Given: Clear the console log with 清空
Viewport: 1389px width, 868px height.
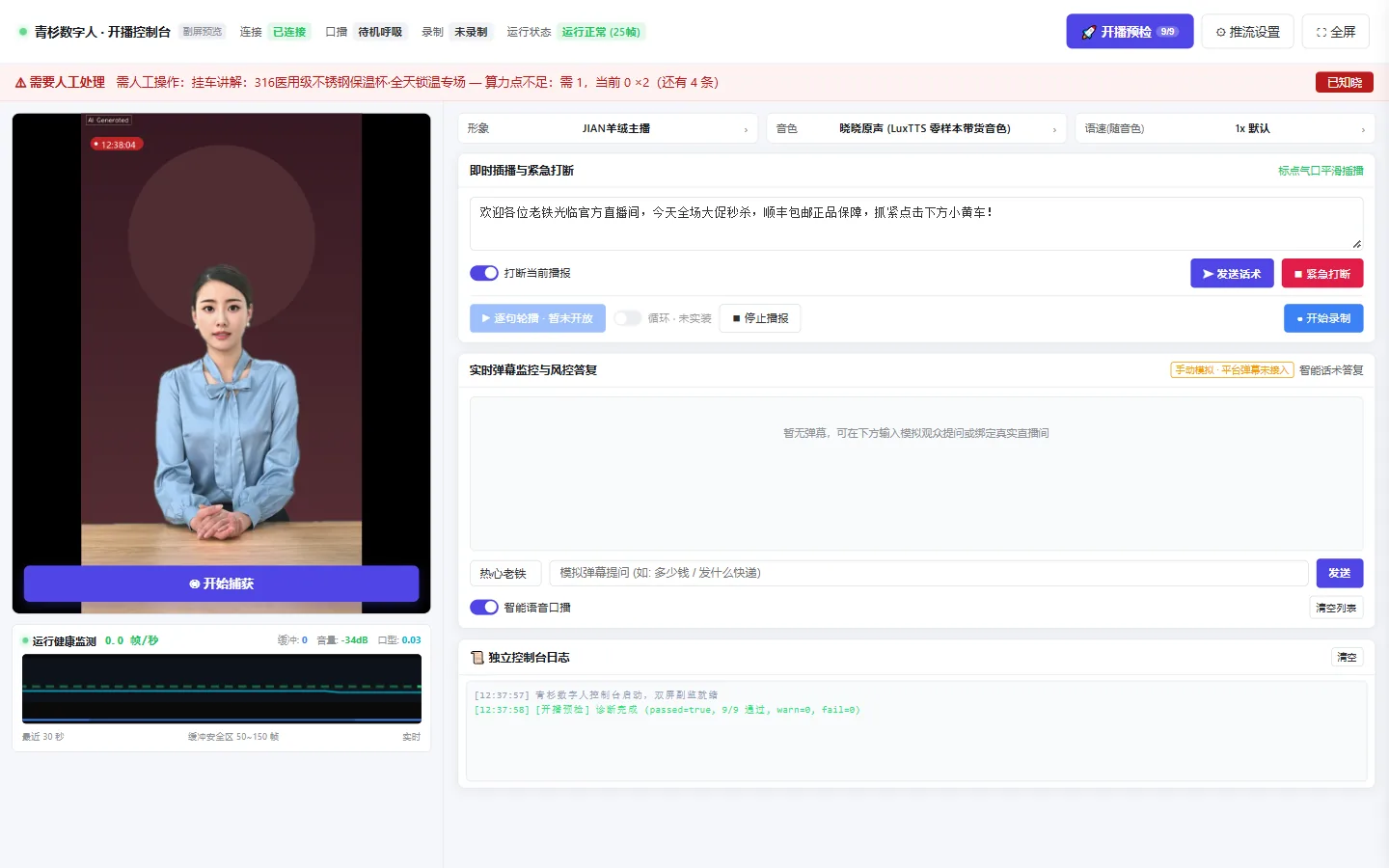Looking at the screenshot, I should click(1347, 658).
